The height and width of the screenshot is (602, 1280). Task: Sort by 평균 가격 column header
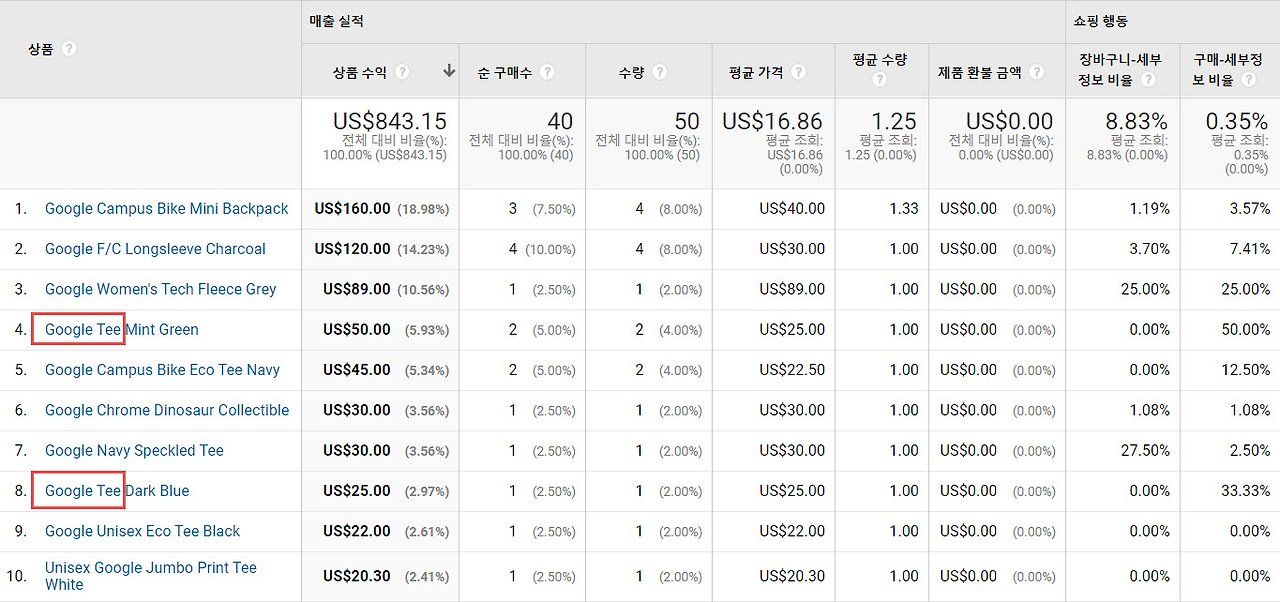pos(756,72)
